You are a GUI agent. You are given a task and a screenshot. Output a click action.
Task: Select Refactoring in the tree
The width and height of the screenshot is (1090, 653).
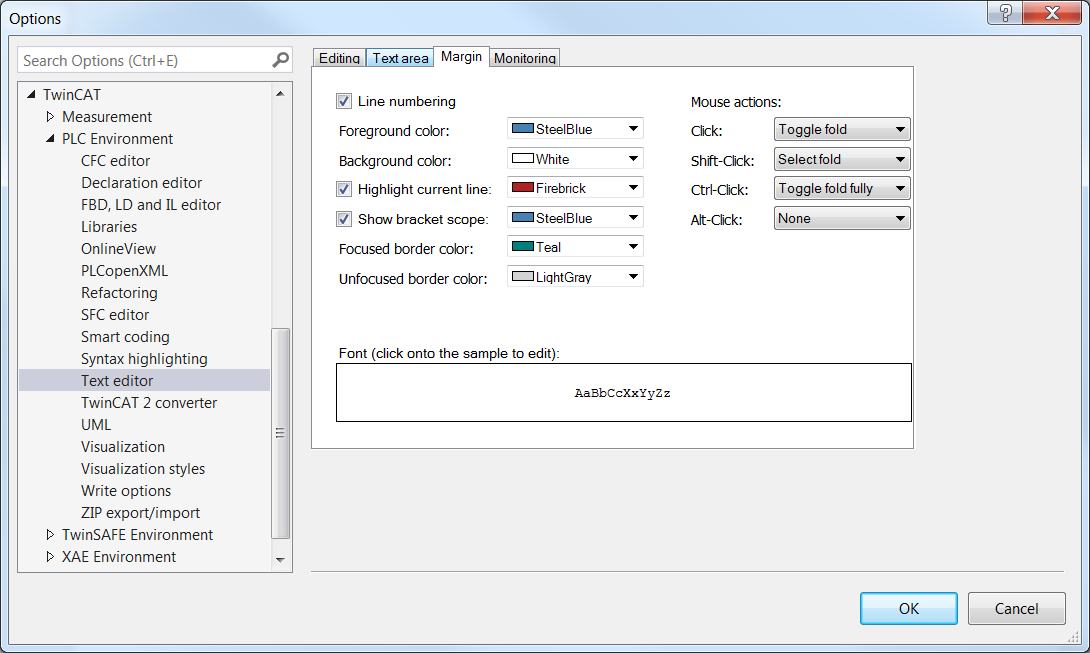coord(120,293)
